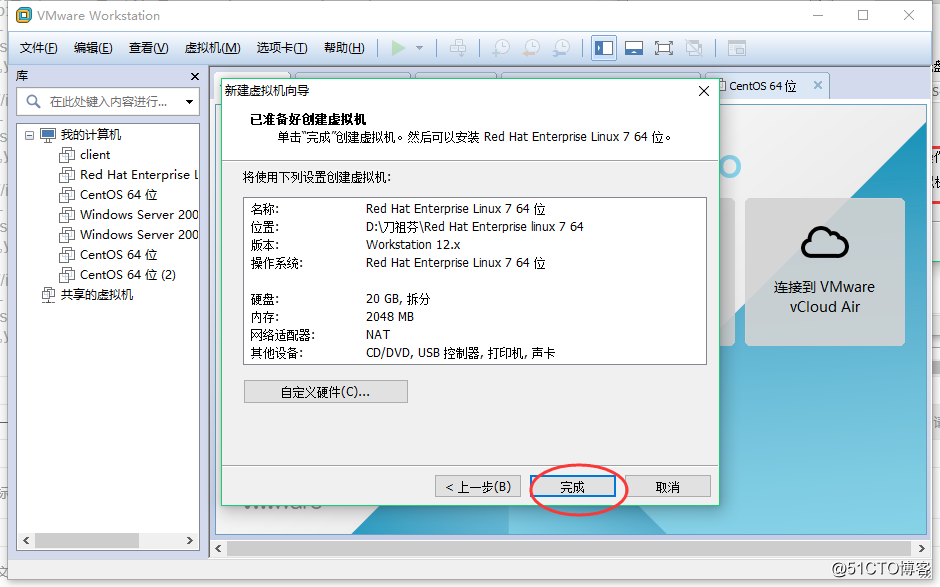
Task: Click 连接到 VMware vCloud Air tile
Action: coord(824,272)
